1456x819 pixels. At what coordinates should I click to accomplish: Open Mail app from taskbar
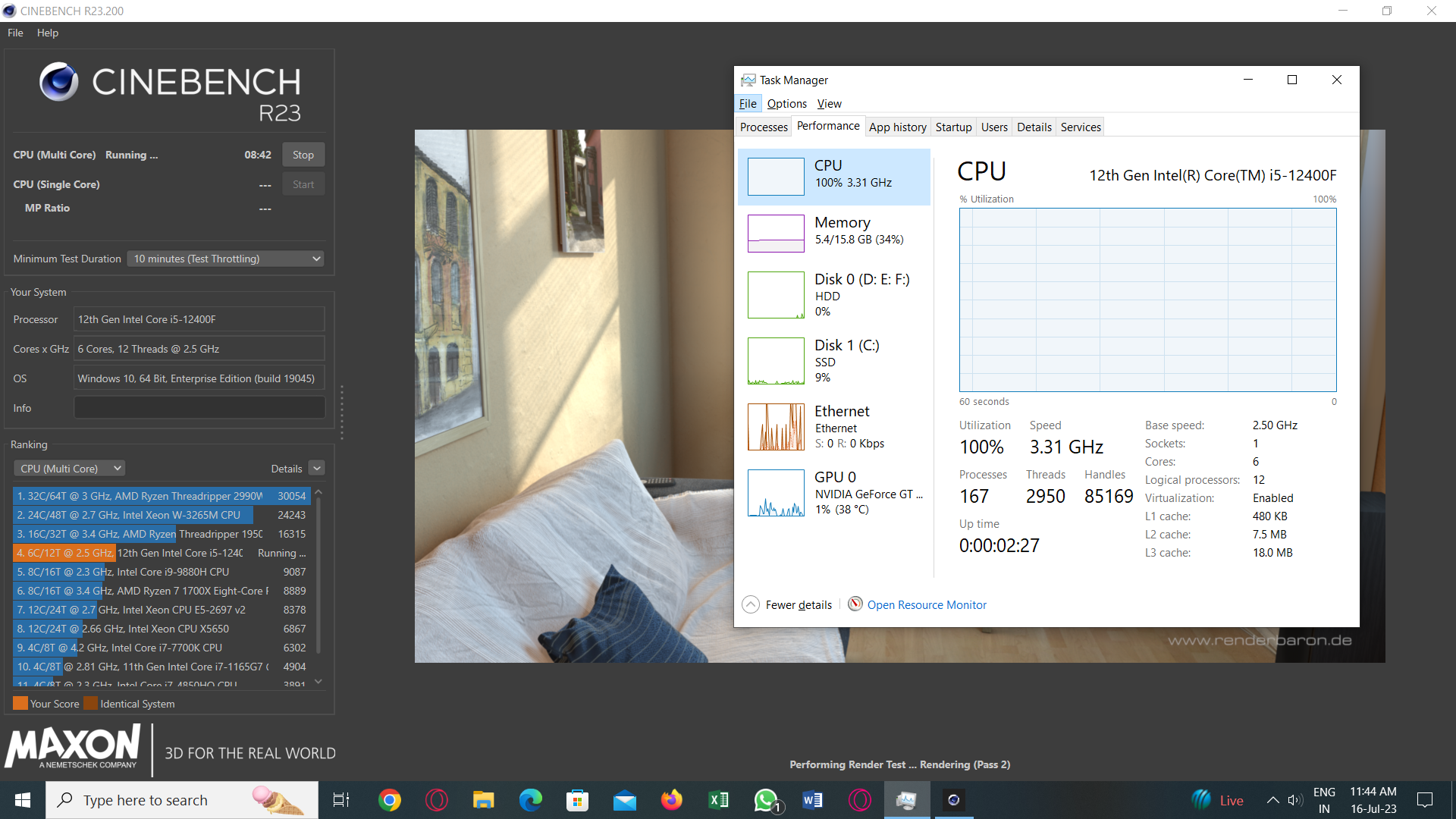pyautogui.click(x=625, y=800)
